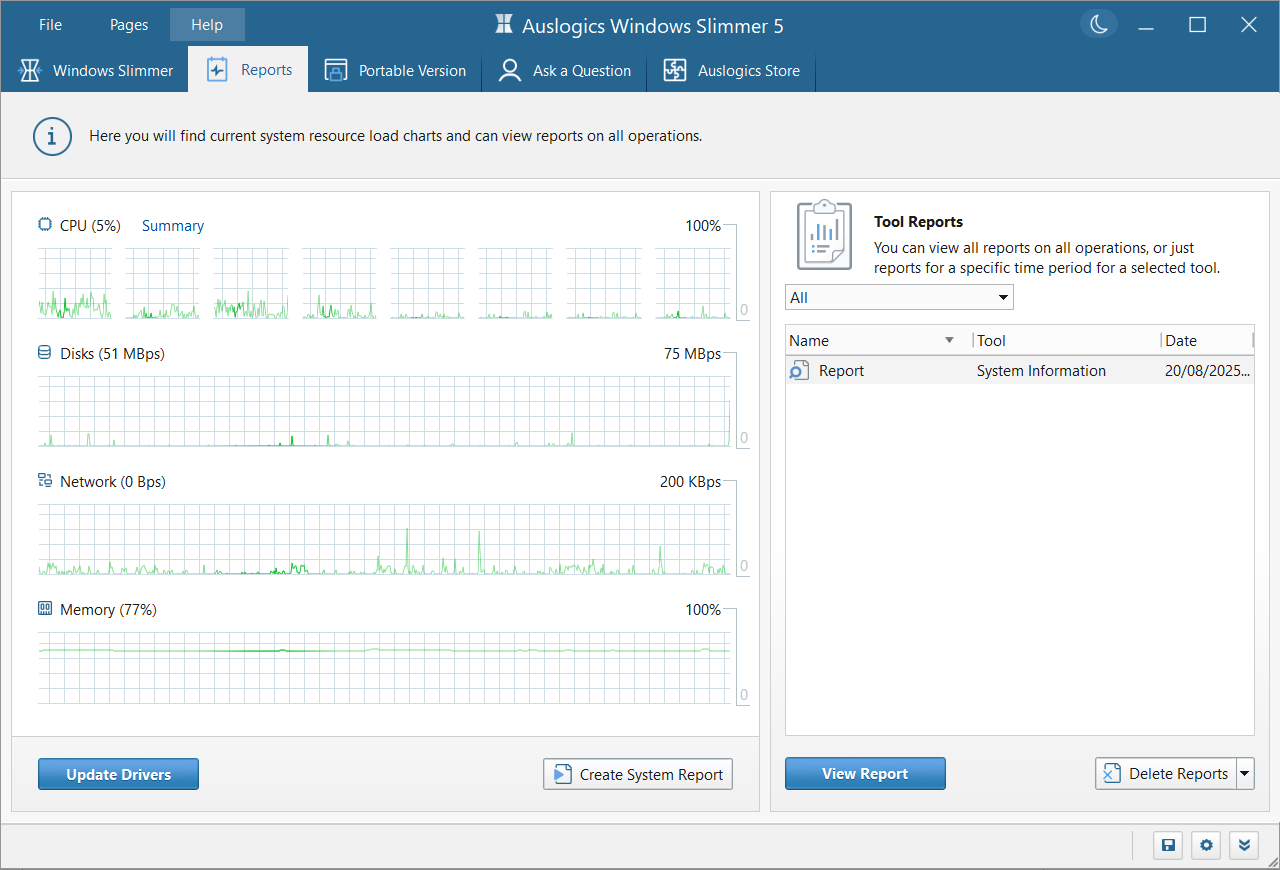Collapse the bottom panel with double-chevron icon

(x=1244, y=845)
